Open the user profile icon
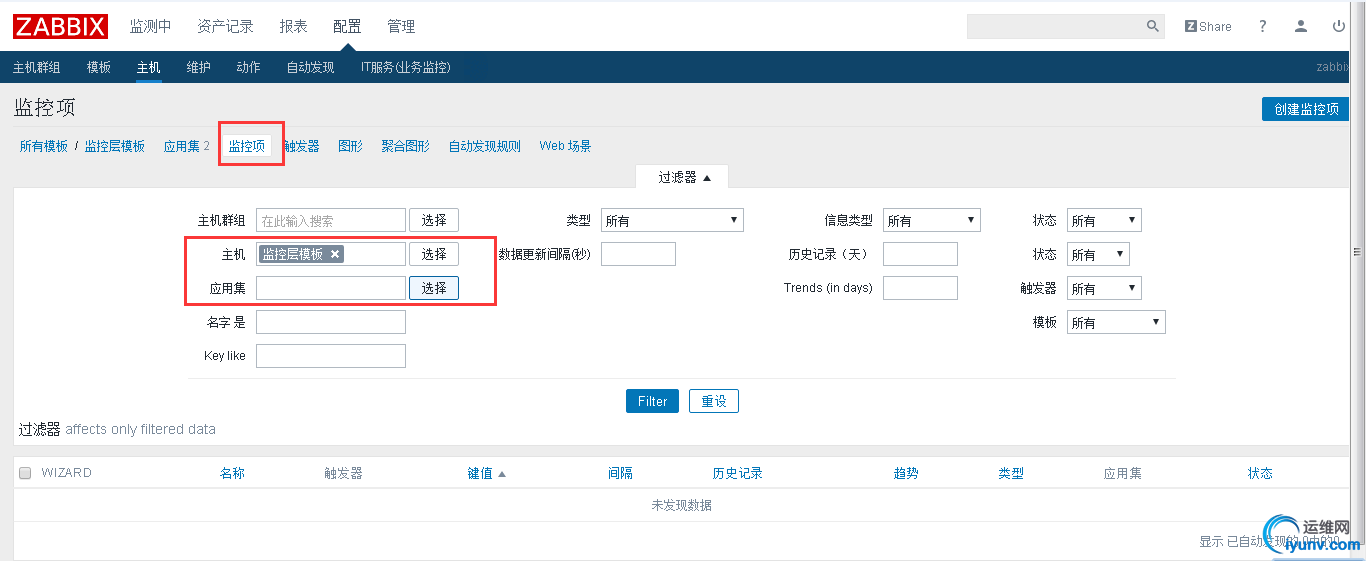This screenshot has height=561, width=1366. 1301,27
